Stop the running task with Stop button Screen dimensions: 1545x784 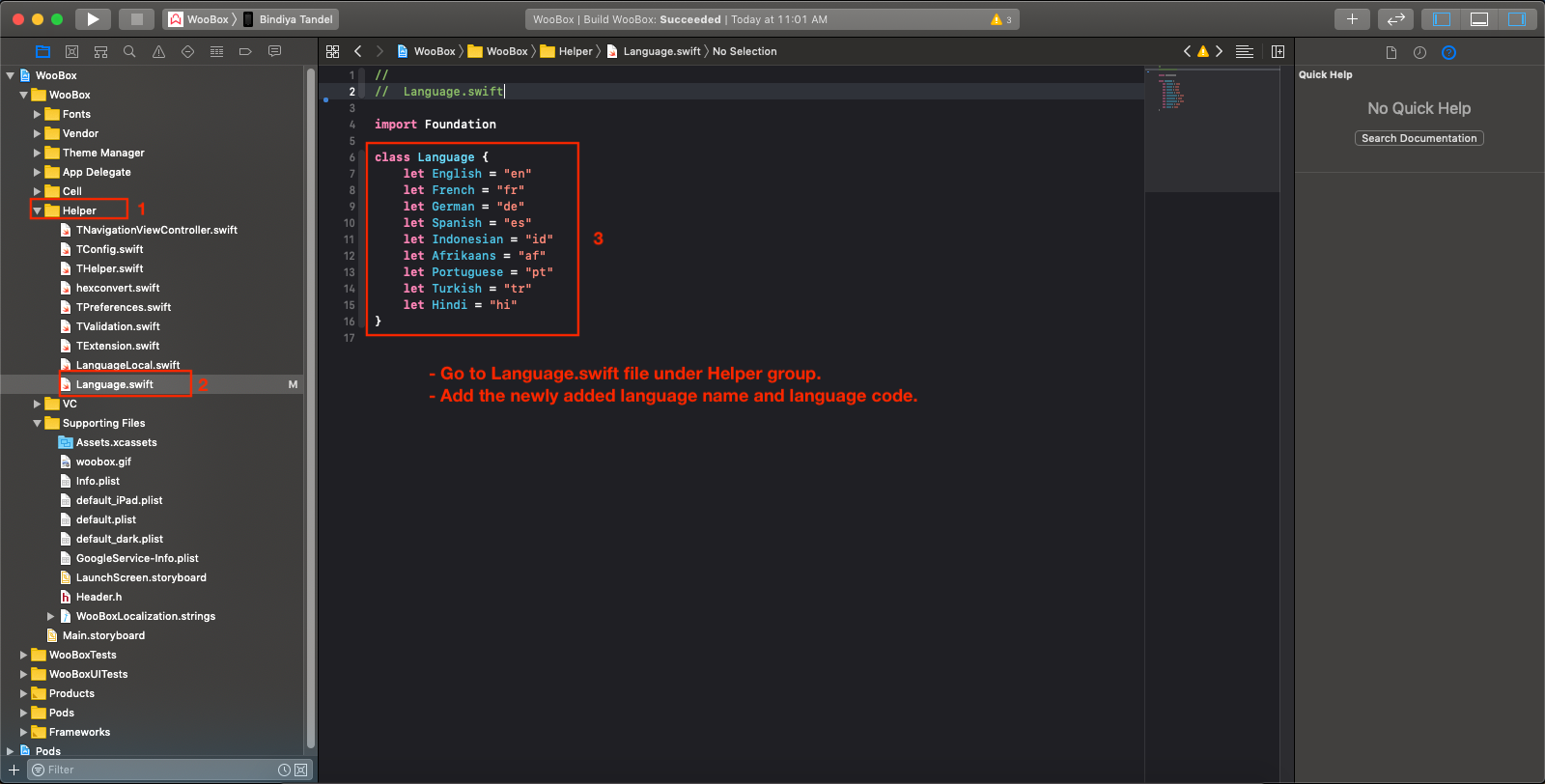(x=136, y=19)
